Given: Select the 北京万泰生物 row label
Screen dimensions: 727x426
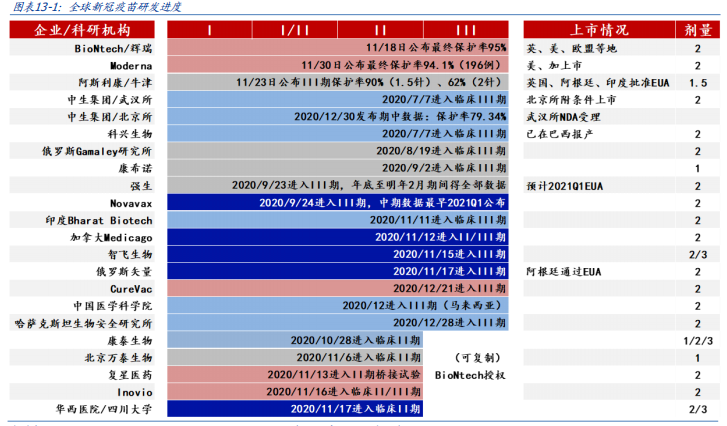Looking at the screenshot, I should [x=118, y=358].
